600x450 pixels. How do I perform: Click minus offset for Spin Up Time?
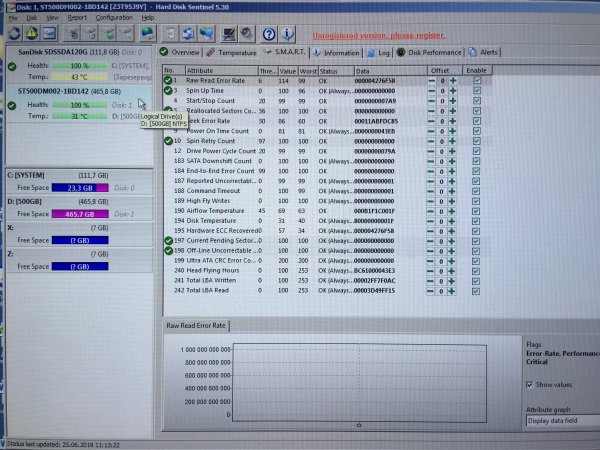(431, 91)
